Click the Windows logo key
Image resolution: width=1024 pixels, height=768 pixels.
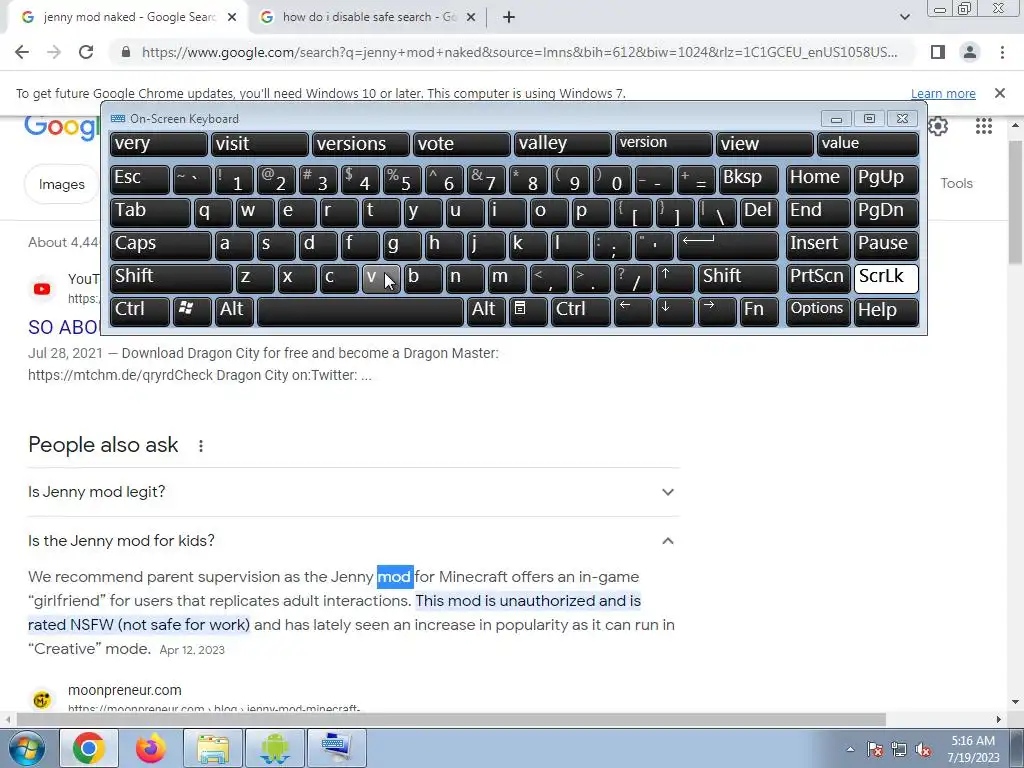click(x=191, y=312)
